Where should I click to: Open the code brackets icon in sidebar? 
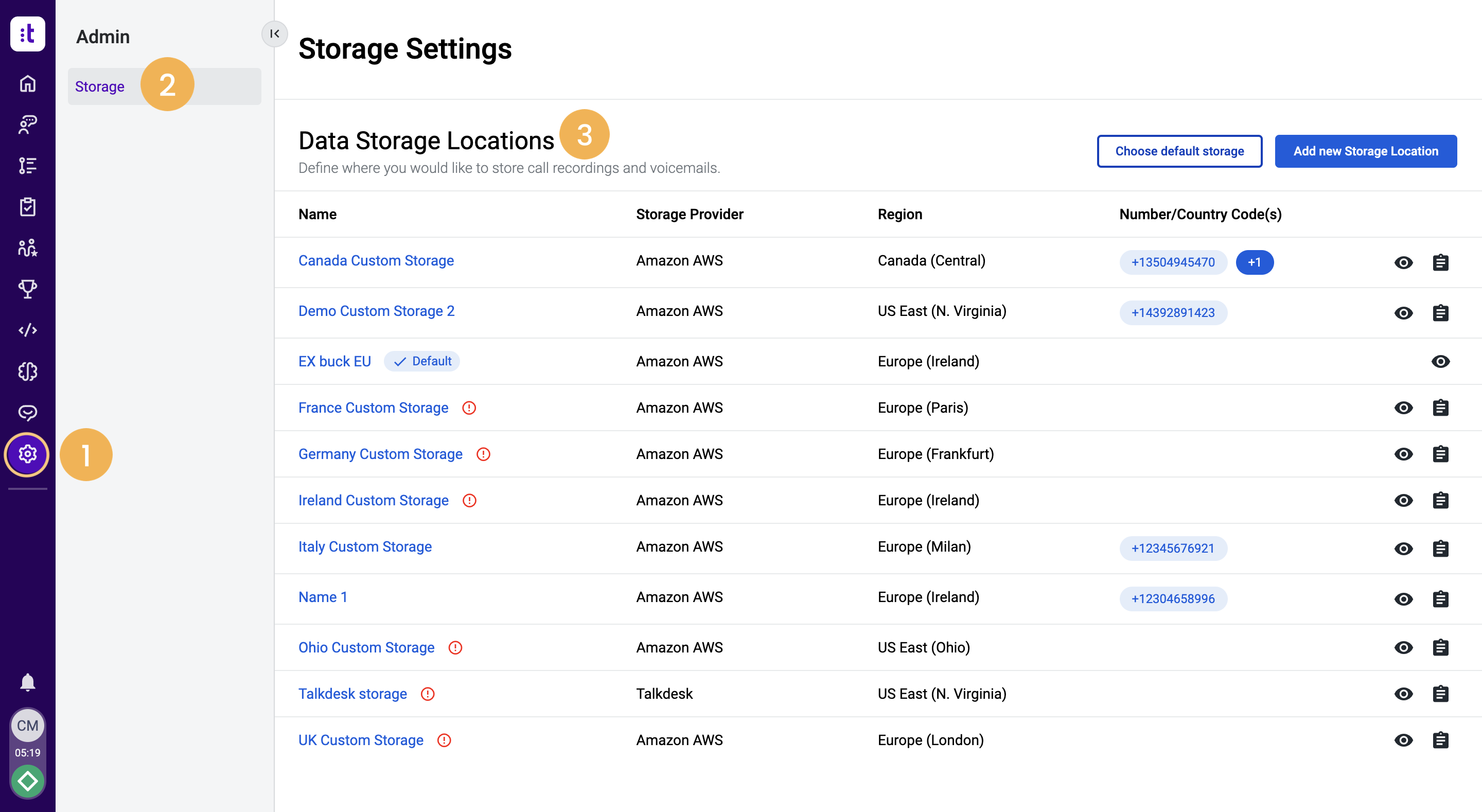28,330
